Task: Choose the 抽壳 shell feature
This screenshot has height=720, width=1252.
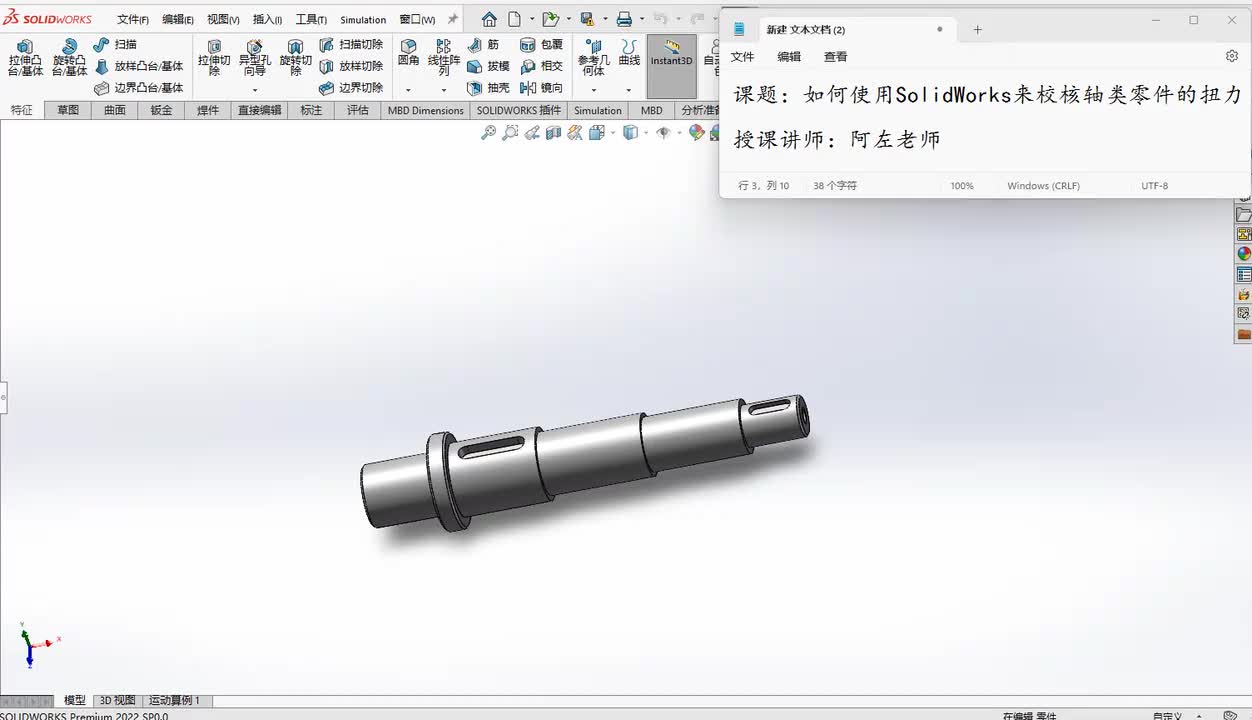Action: [488, 88]
